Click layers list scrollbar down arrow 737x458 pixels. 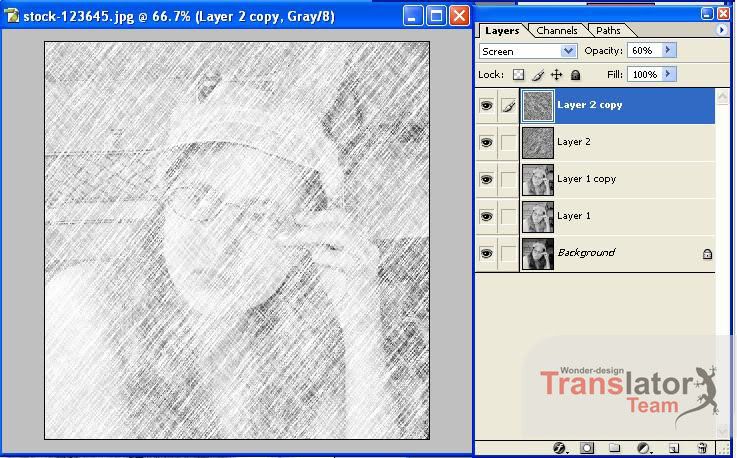click(722, 429)
